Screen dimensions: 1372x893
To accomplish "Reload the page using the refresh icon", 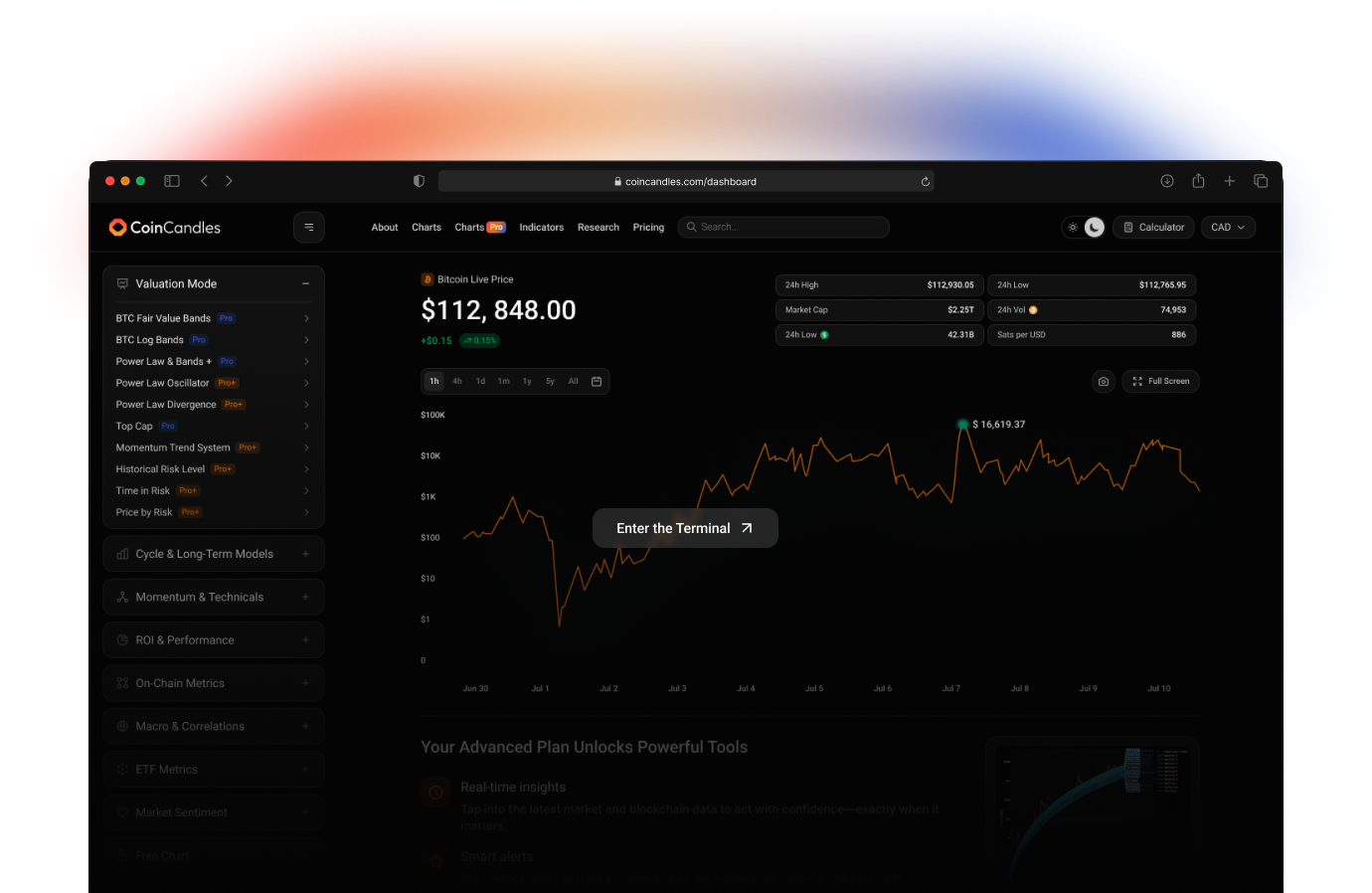I will pos(925,182).
